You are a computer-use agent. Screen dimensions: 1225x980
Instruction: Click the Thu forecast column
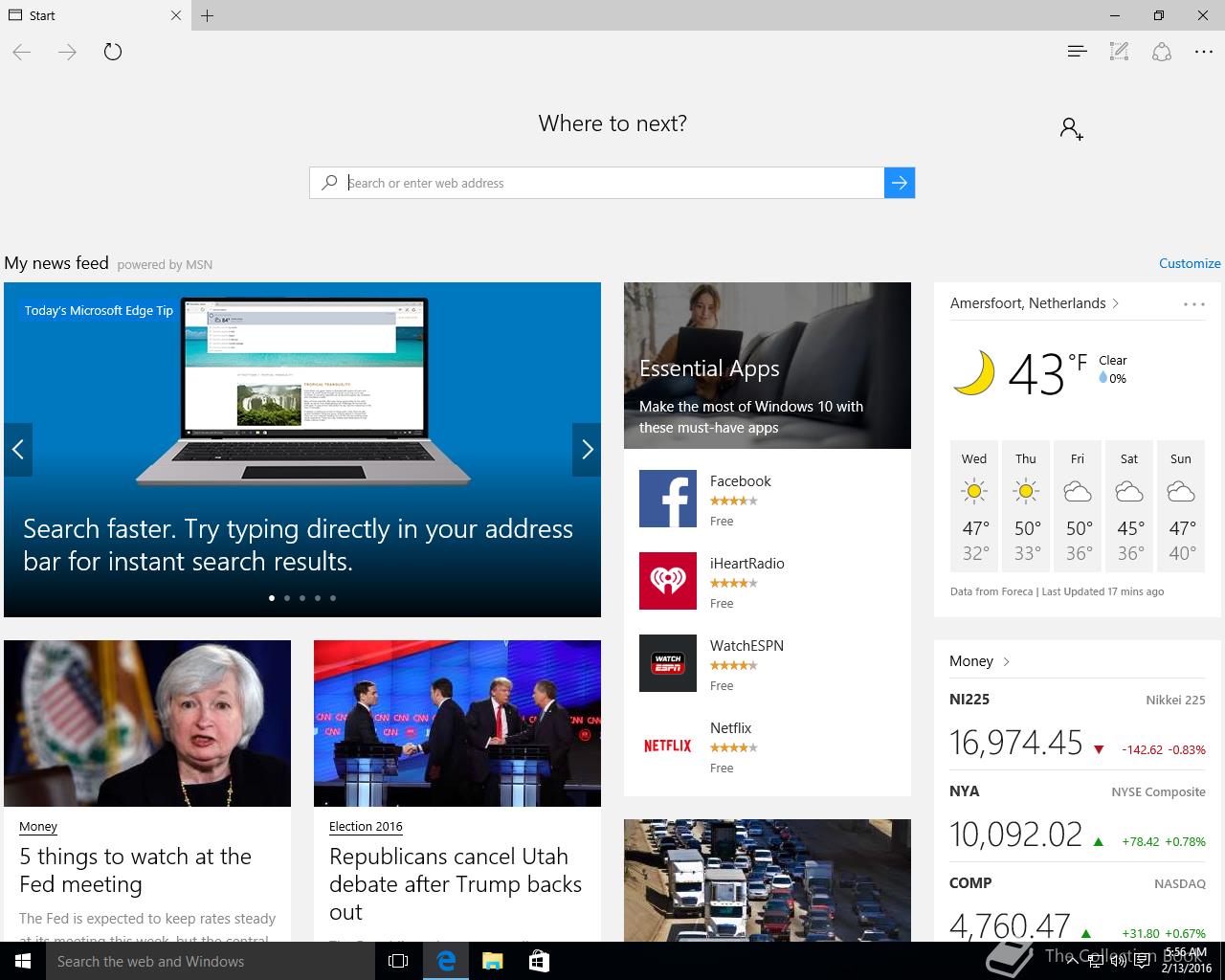(x=1026, y=505)
